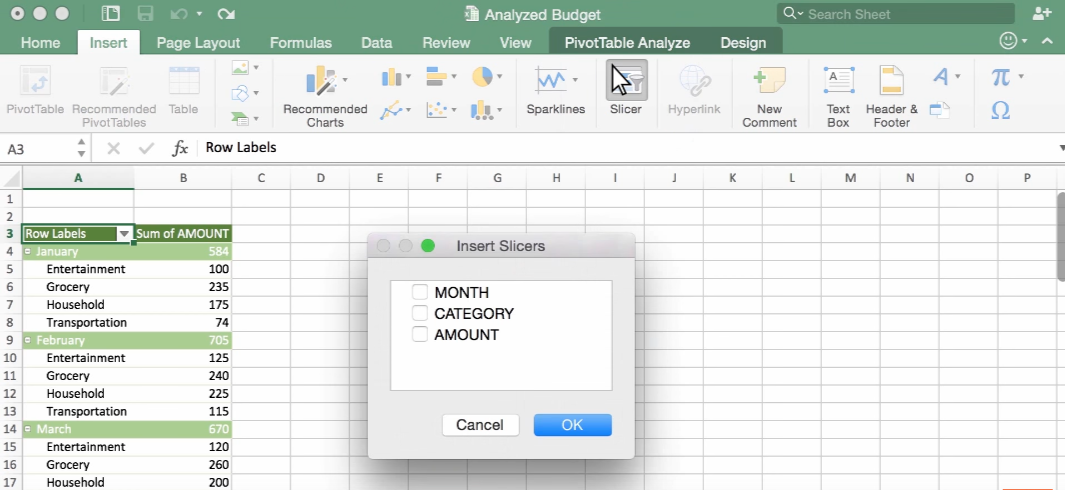Check the CATEGORY slicer checkbox
Viewport: 1065px width, 490px height.
pos(420,313)
